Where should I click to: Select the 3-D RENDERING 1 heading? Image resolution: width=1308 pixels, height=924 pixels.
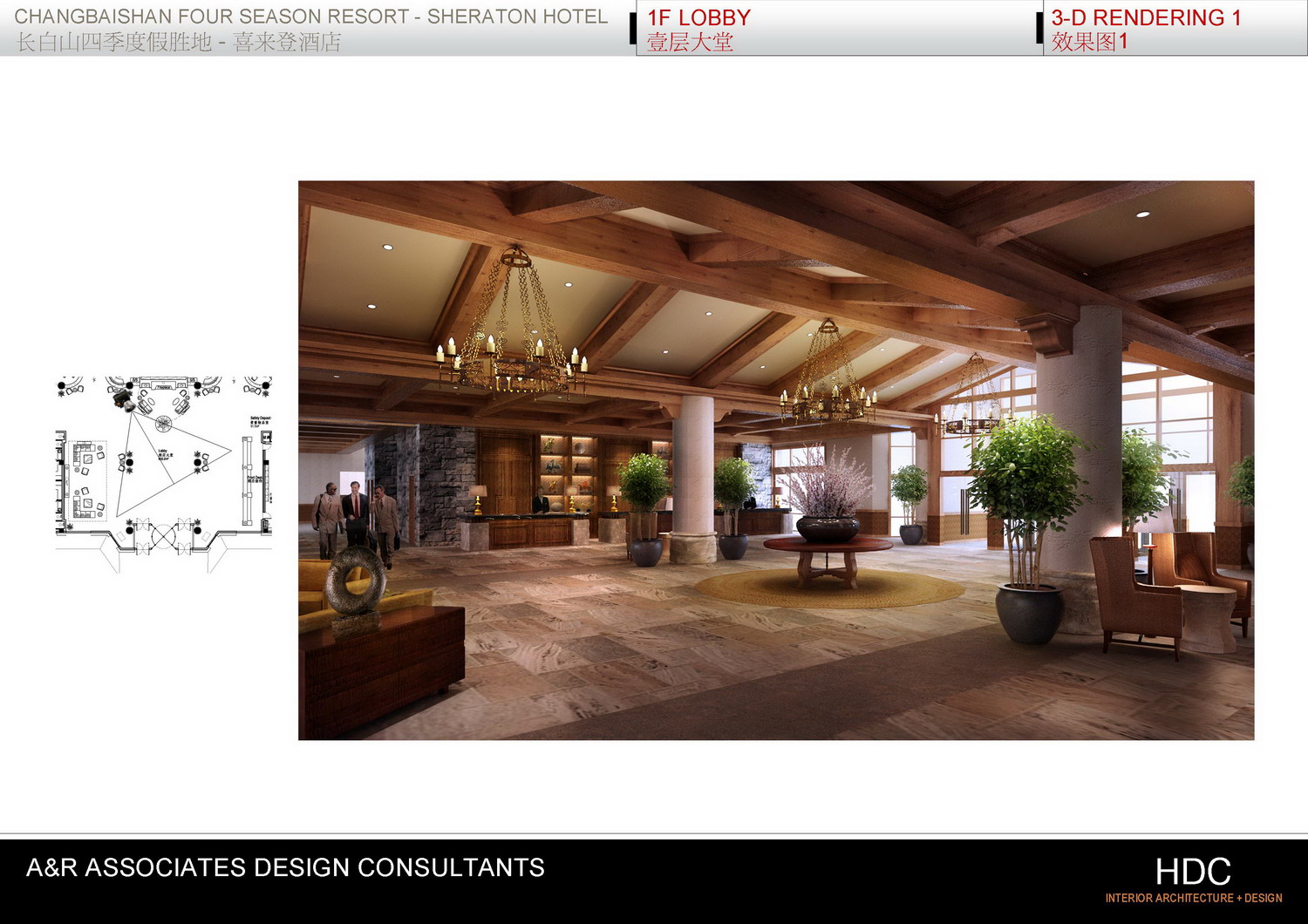coord(1145,17)
